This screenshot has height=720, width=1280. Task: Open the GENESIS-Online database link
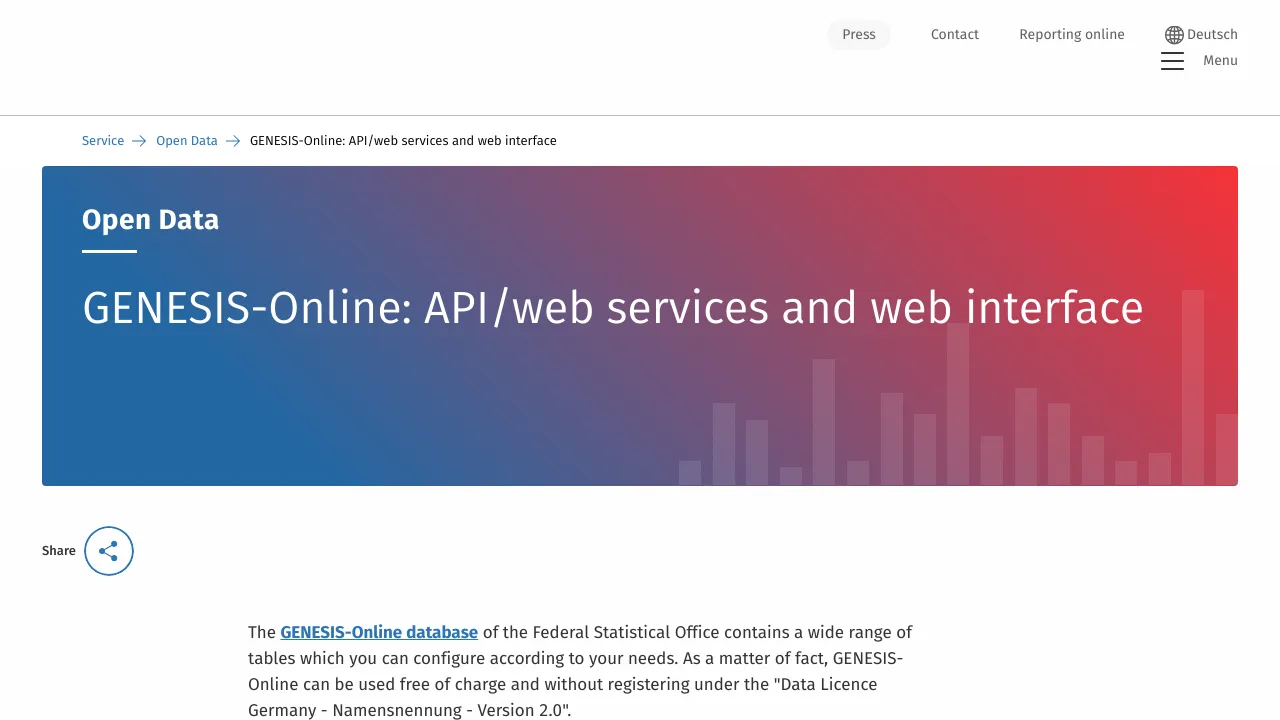[x=379, y=632]
